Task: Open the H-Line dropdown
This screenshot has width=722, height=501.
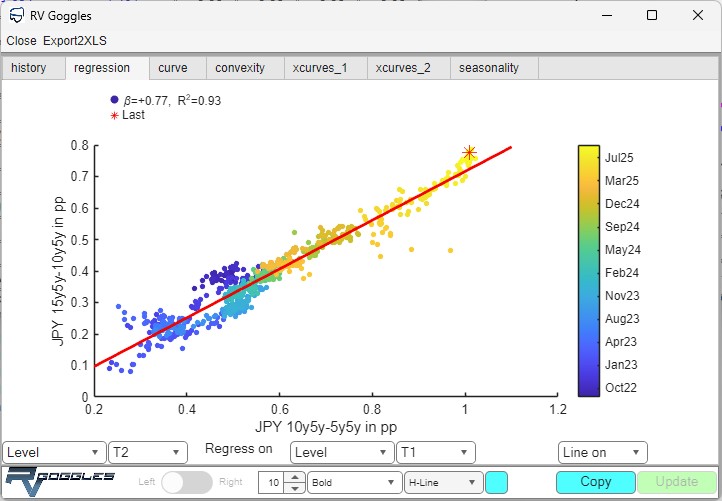Action: [444, 482]
